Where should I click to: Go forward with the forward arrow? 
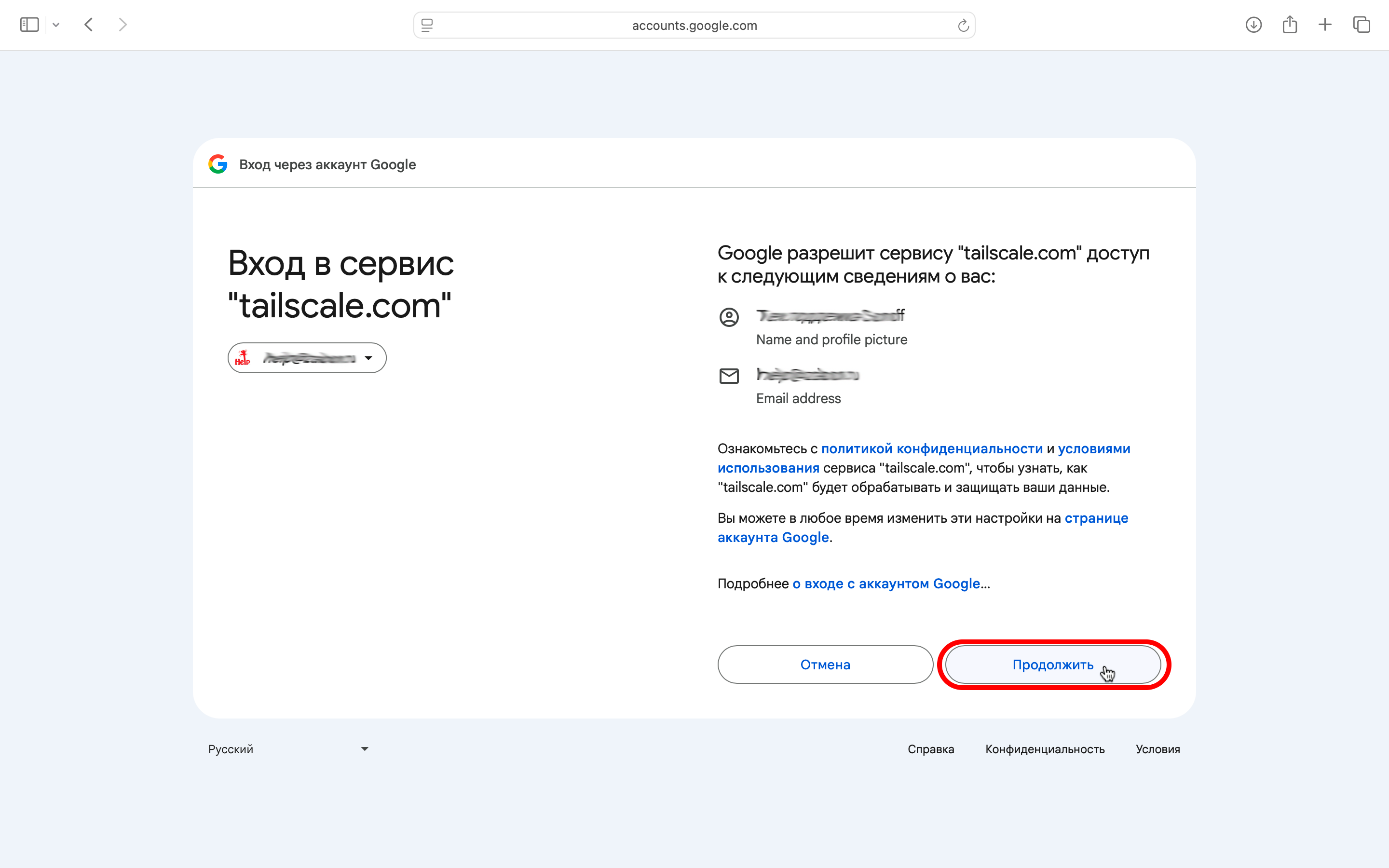click(x=122, y=25)
